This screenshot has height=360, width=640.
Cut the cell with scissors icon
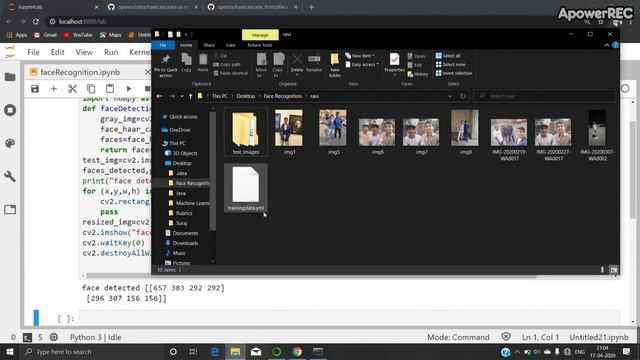72,89
